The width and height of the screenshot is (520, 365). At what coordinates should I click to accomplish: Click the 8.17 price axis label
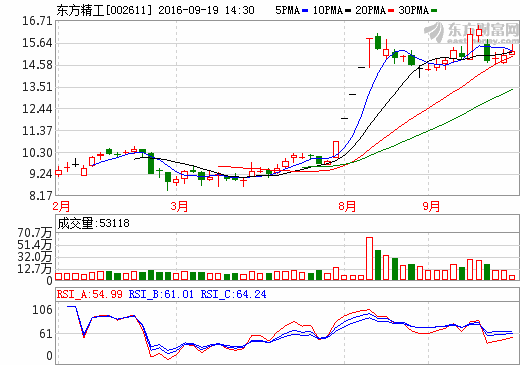pyautogui.click(x=41, y=196)
